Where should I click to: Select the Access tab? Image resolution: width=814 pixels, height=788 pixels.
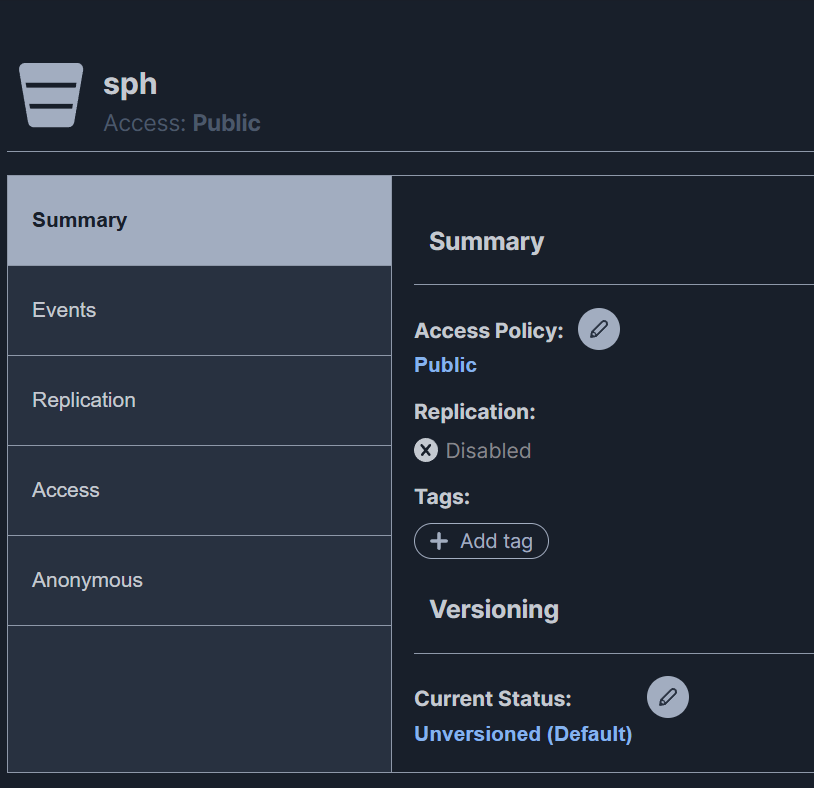pyautogui.click(x=199, y=490)
